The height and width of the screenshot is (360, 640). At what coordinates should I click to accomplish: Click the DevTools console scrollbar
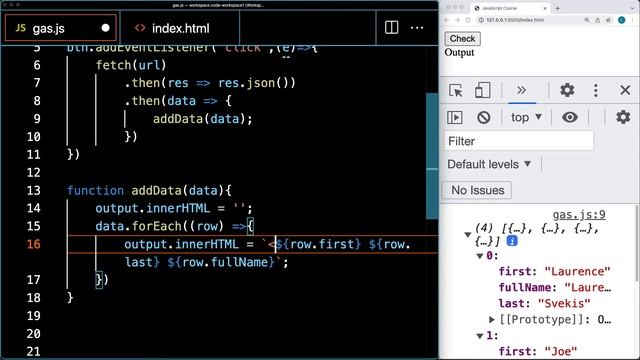(637, 243)
